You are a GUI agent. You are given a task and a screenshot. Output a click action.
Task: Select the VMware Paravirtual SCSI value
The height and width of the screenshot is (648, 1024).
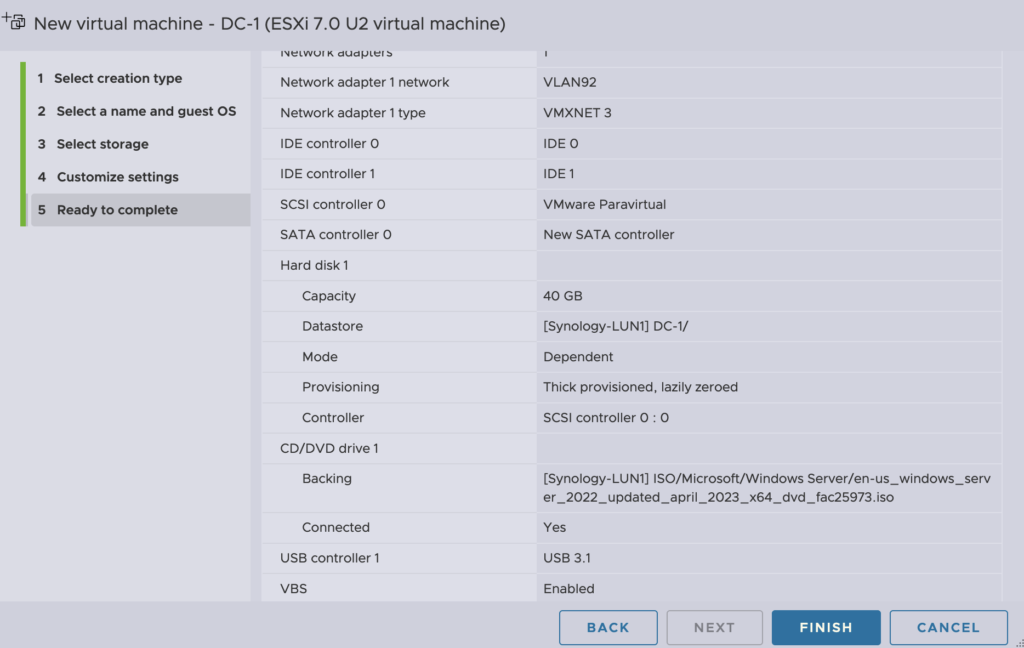[604, 204]
